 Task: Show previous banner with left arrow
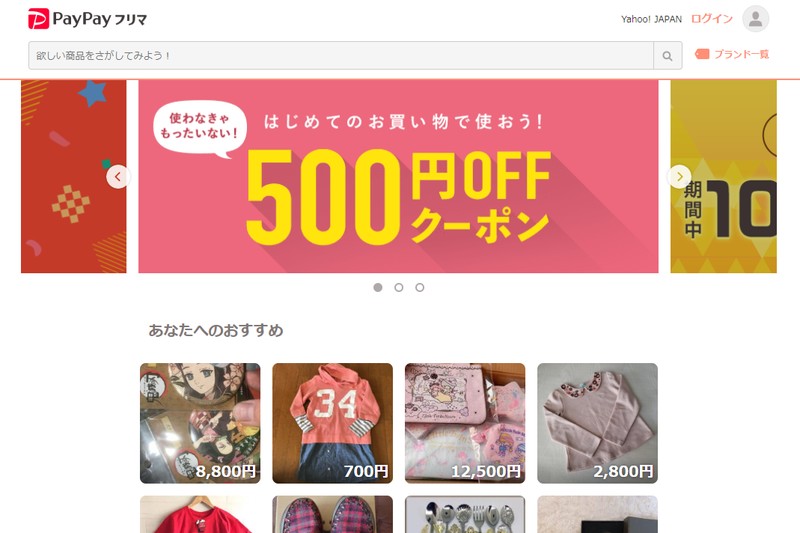click(118, 176)
